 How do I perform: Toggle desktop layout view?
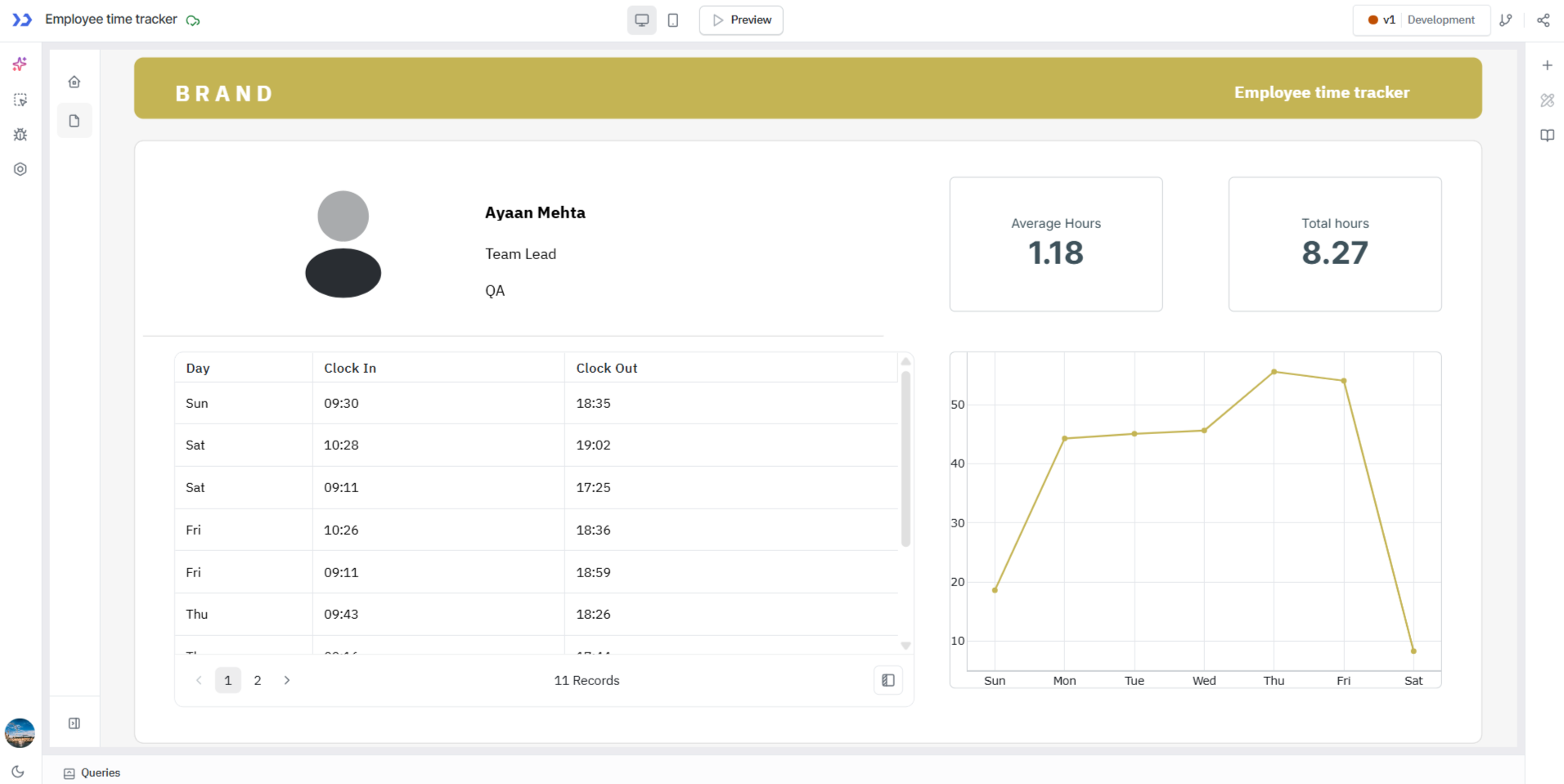pyautogui.click(x=641, y=20)
